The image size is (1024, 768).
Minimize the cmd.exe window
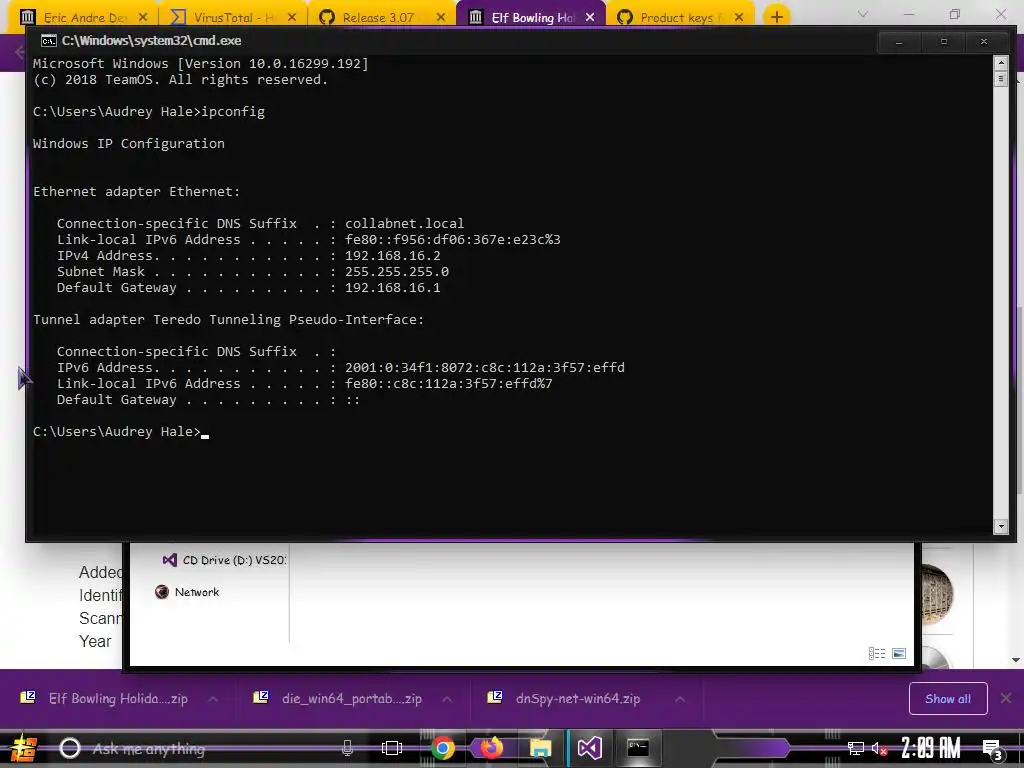pos(899,42)
